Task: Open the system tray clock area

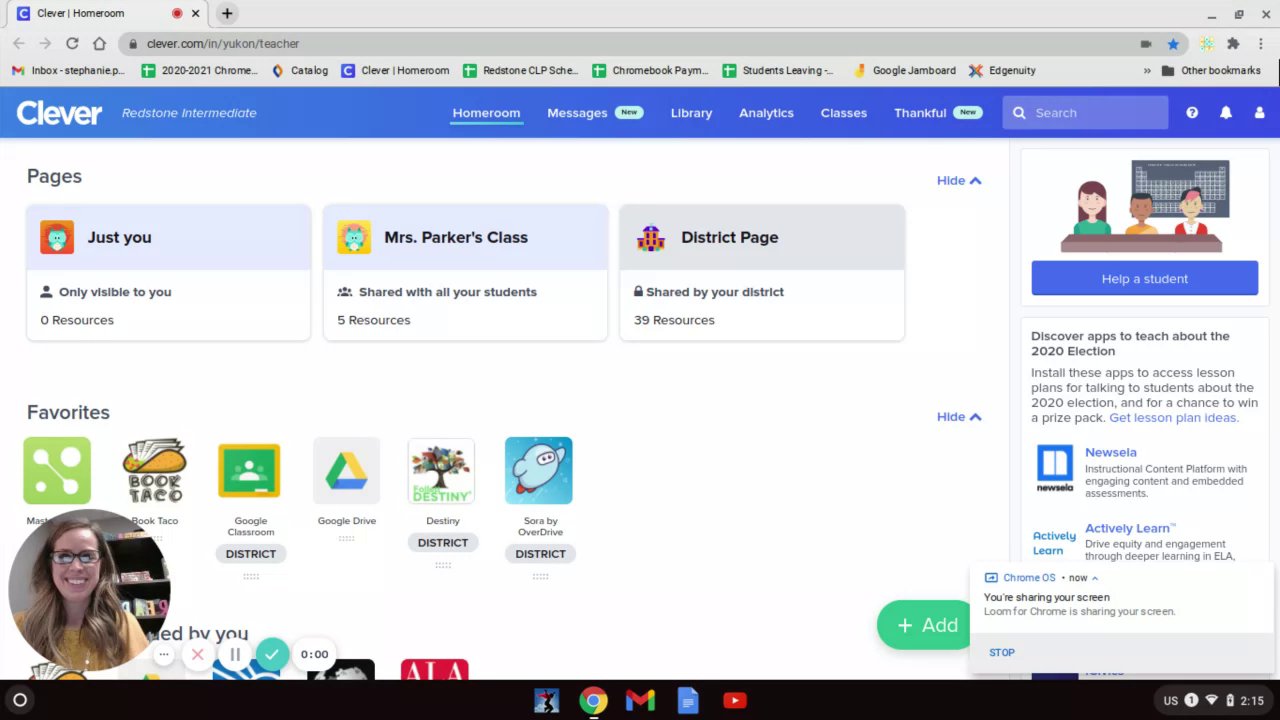Action: [x=1214, y=700]
